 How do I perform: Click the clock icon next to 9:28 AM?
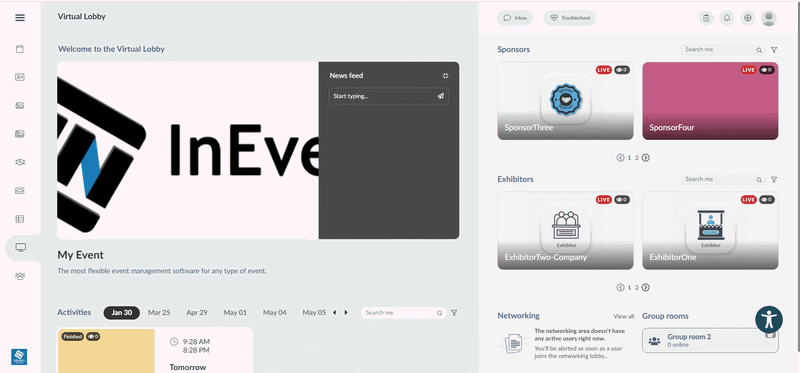[173, 341]
